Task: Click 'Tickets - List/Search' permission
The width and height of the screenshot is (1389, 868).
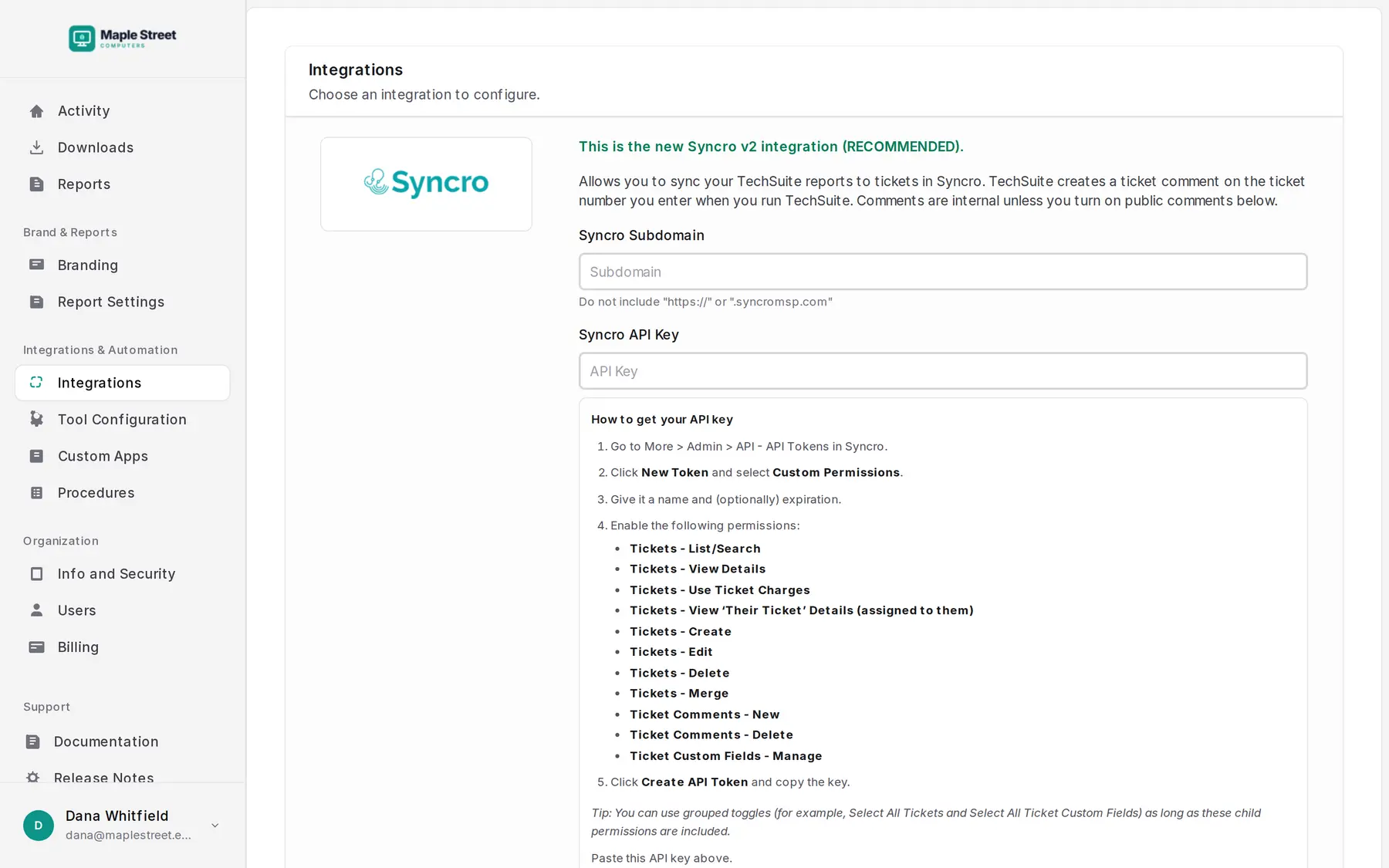Action: tap(695, 549)
